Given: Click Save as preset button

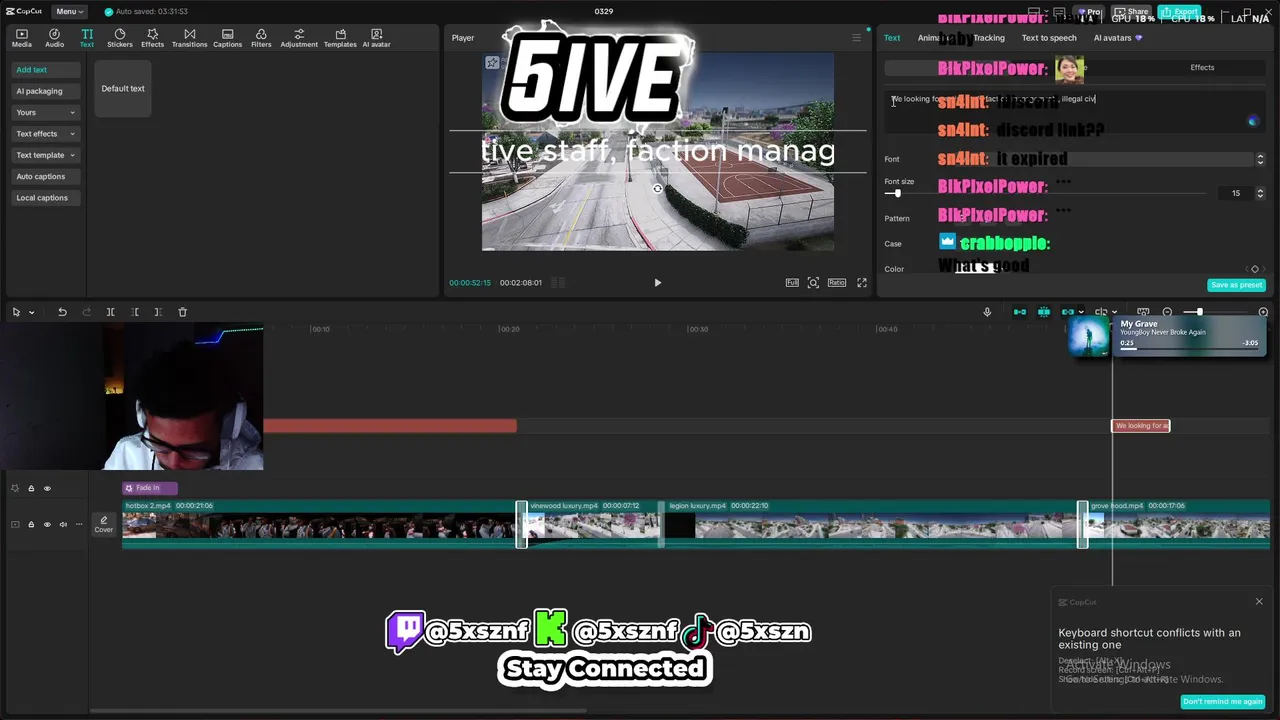Looking at the screenshot, I should click(x=1236, y=285).
